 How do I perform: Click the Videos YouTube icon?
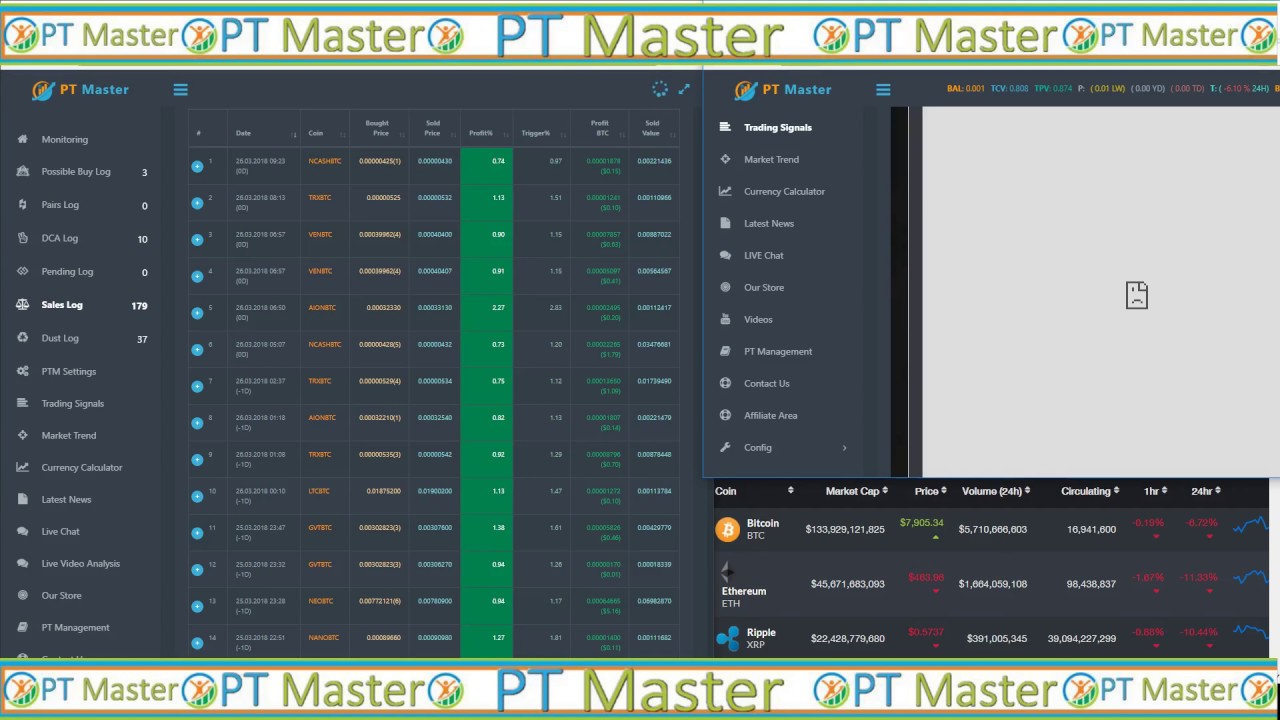pyautogui.click(x=725, y=319)
